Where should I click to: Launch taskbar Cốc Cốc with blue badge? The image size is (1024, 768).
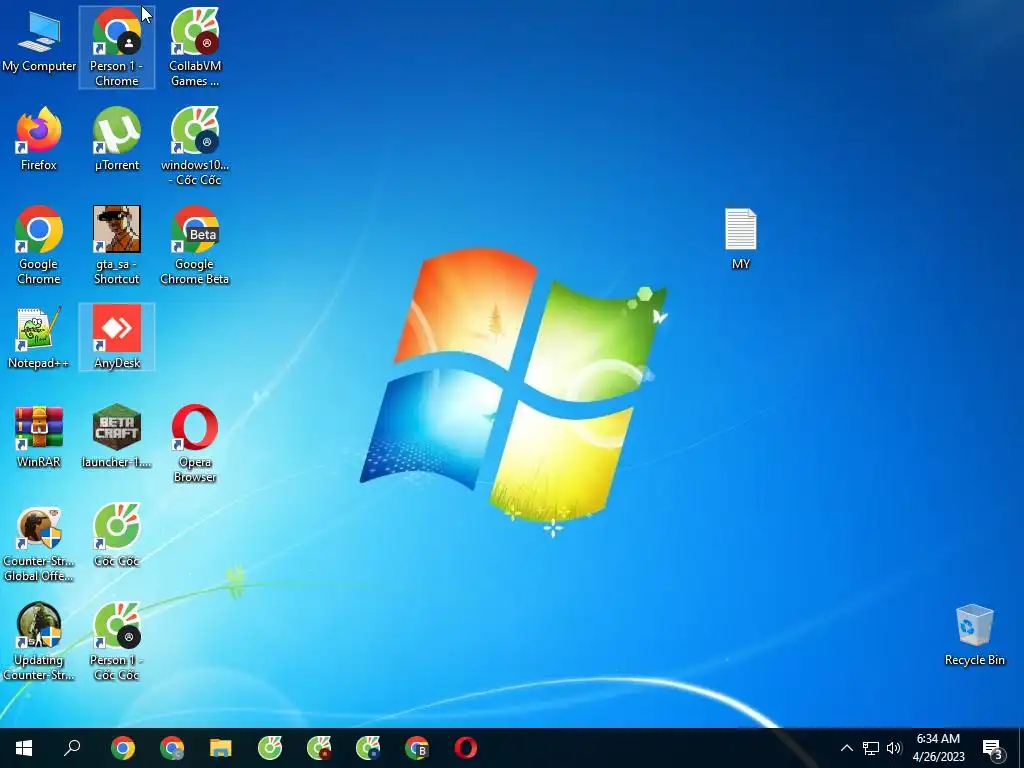(368, 748)
